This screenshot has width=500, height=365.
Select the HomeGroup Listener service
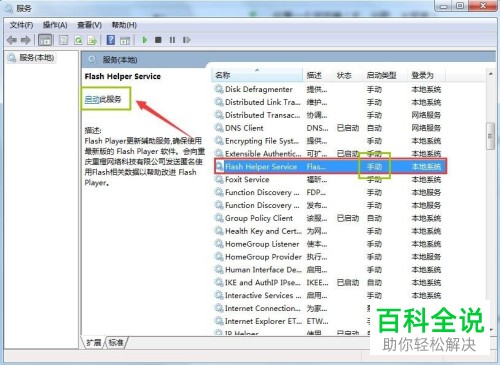point(262,244)
